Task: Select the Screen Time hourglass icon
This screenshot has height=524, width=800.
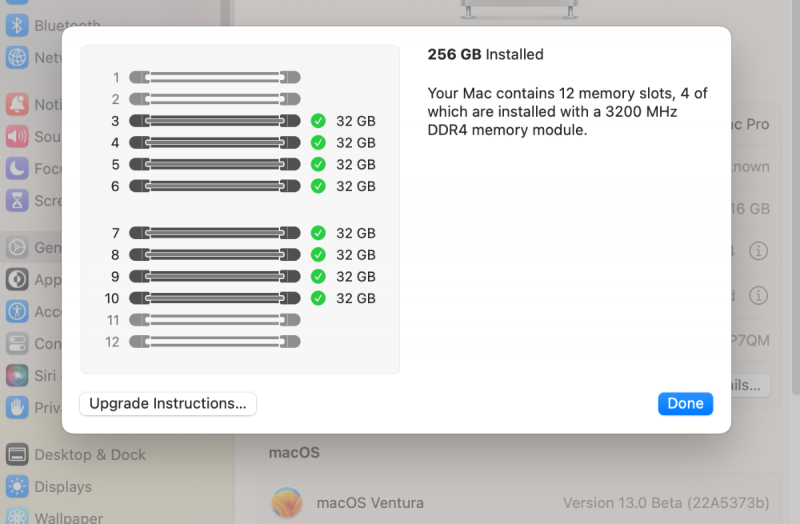Action: click(17, 200)
